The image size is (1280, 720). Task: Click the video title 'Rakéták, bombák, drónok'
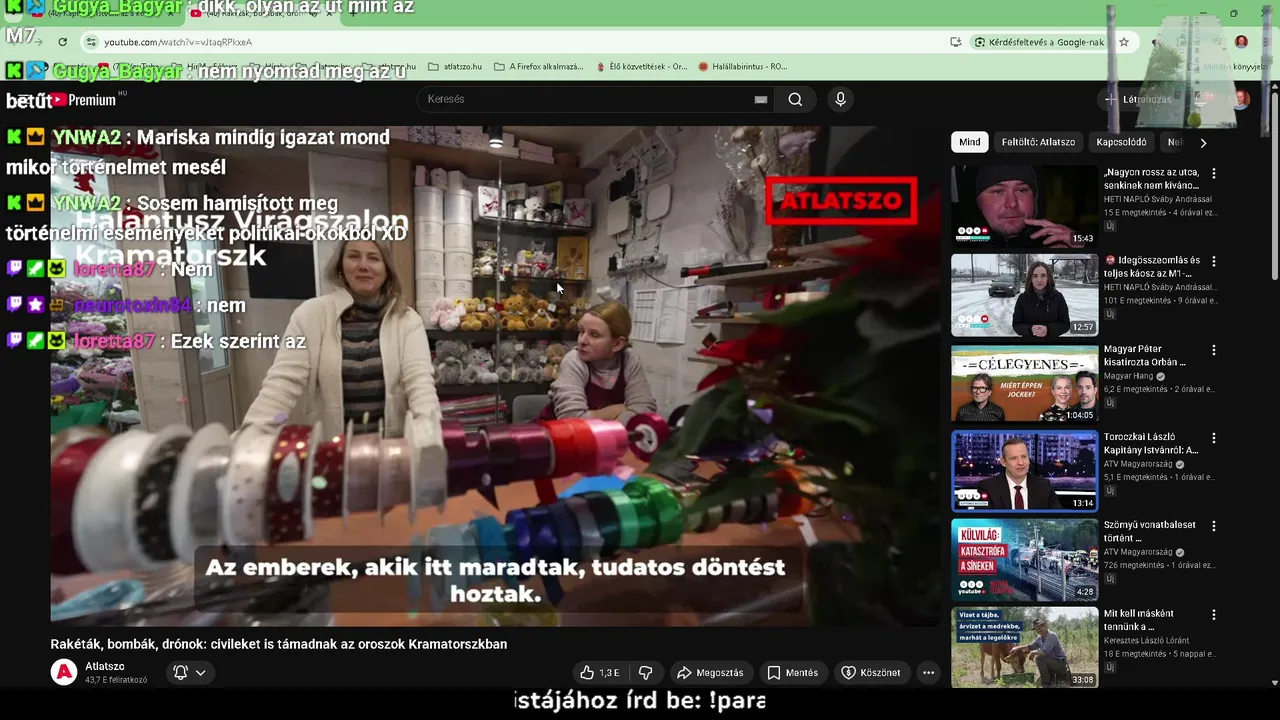pyautogui.click(x=279, y=644)
